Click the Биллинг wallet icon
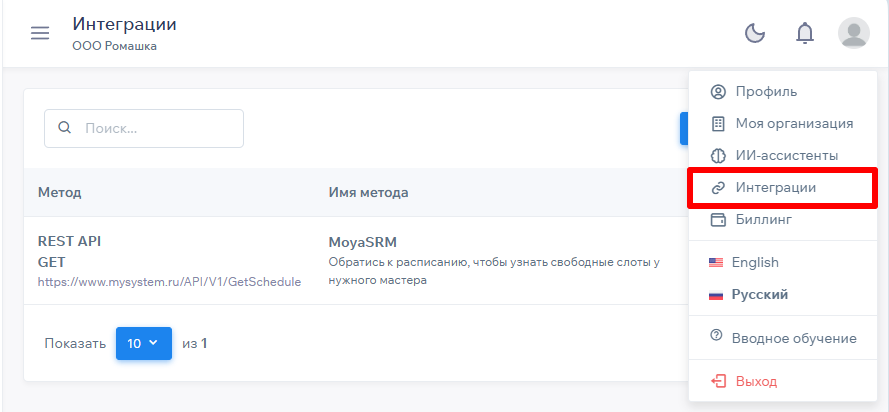The height and width of the screenshot is (412, 889). [x=717, y=220]
